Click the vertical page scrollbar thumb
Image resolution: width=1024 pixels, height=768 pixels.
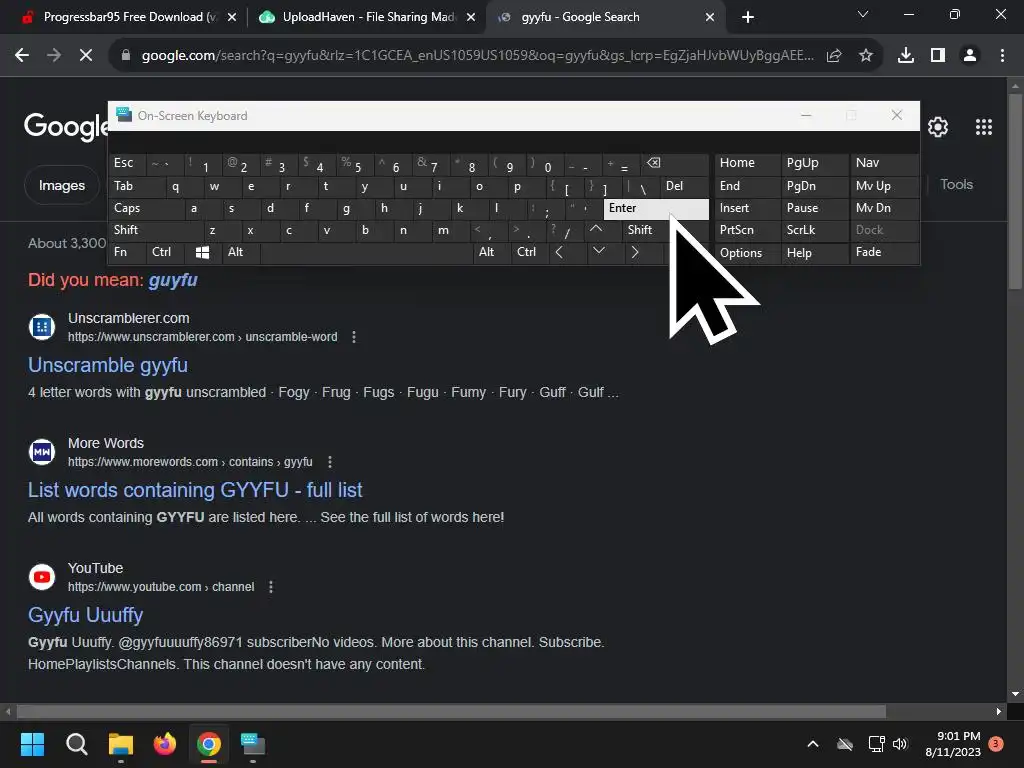(1015, 191)
